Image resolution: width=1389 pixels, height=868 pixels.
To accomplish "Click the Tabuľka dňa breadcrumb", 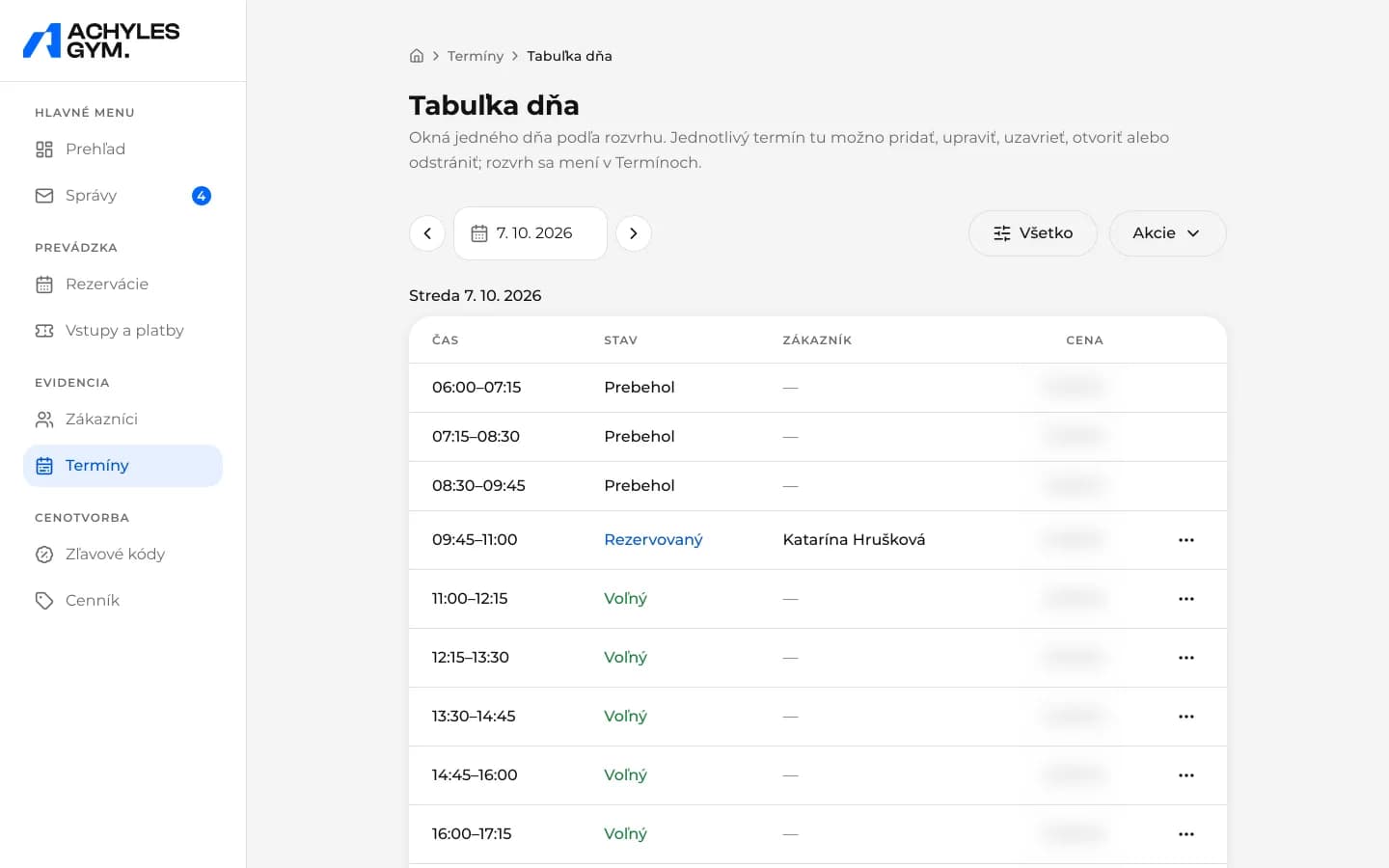I will pyautogui.click(x=569, y=56).
